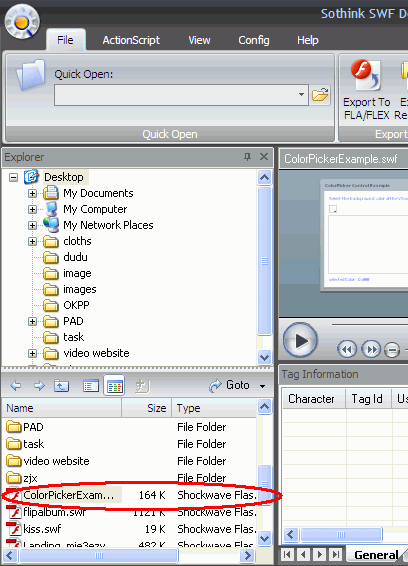The image size is (408, 566).
Task: Jump to first tag record
Action: tap(287, 554)
